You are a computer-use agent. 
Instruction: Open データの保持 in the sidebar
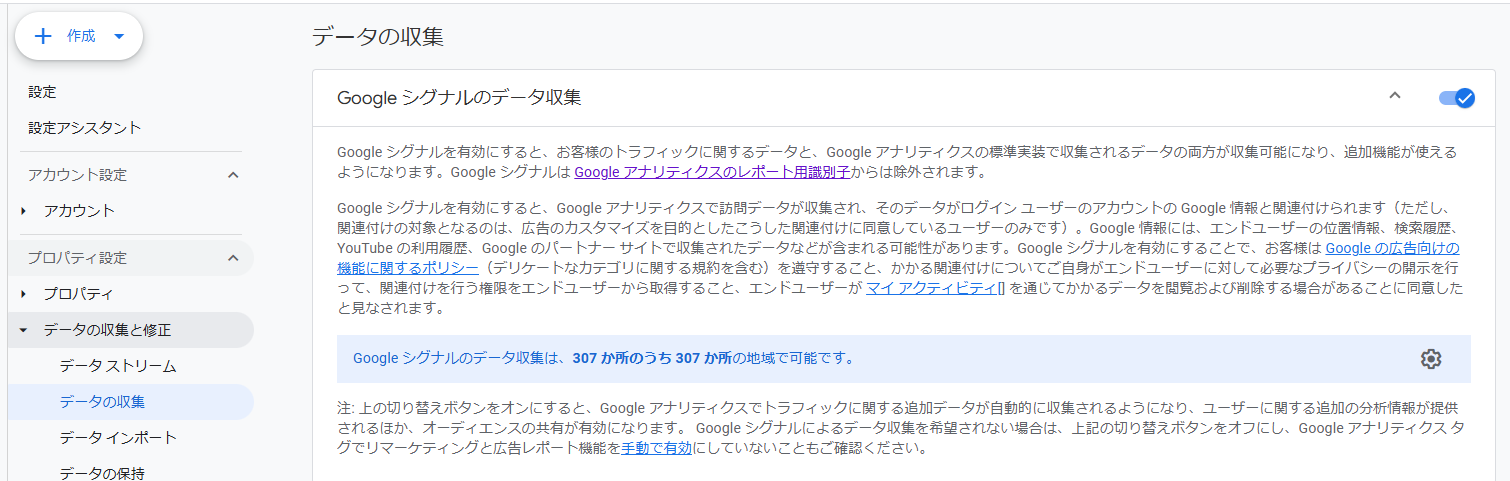(102, 473)
